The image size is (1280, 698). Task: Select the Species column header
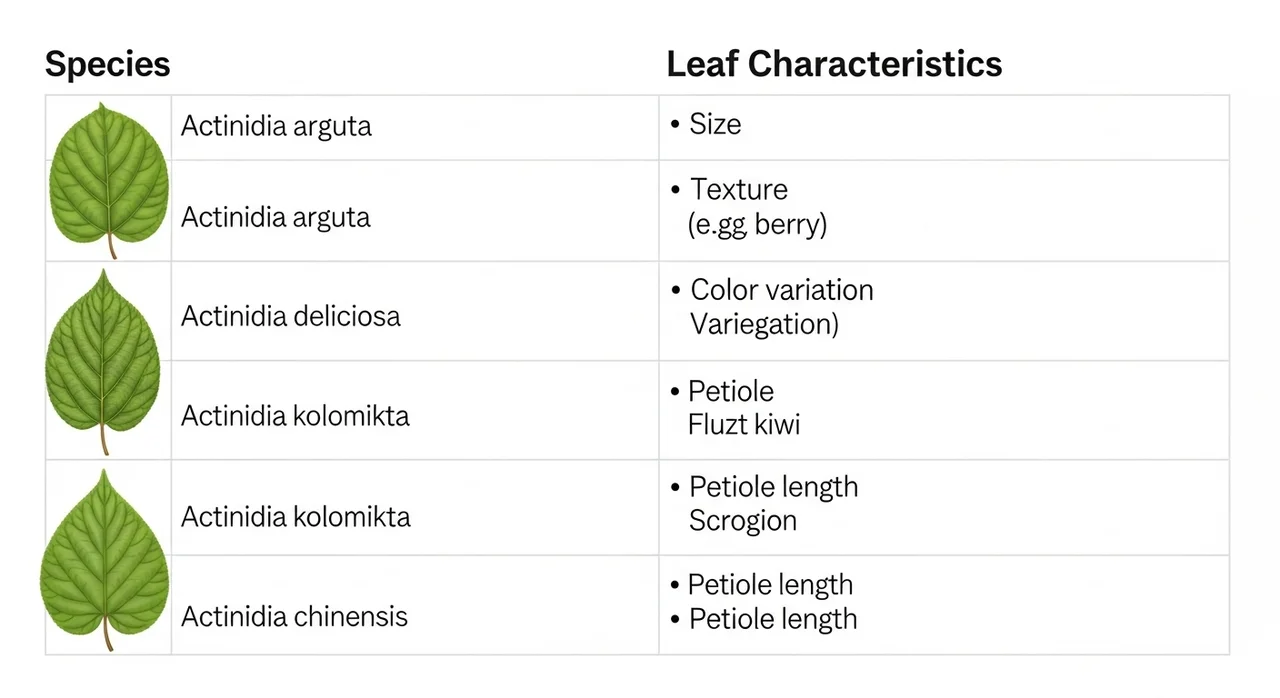pos(108,64)
